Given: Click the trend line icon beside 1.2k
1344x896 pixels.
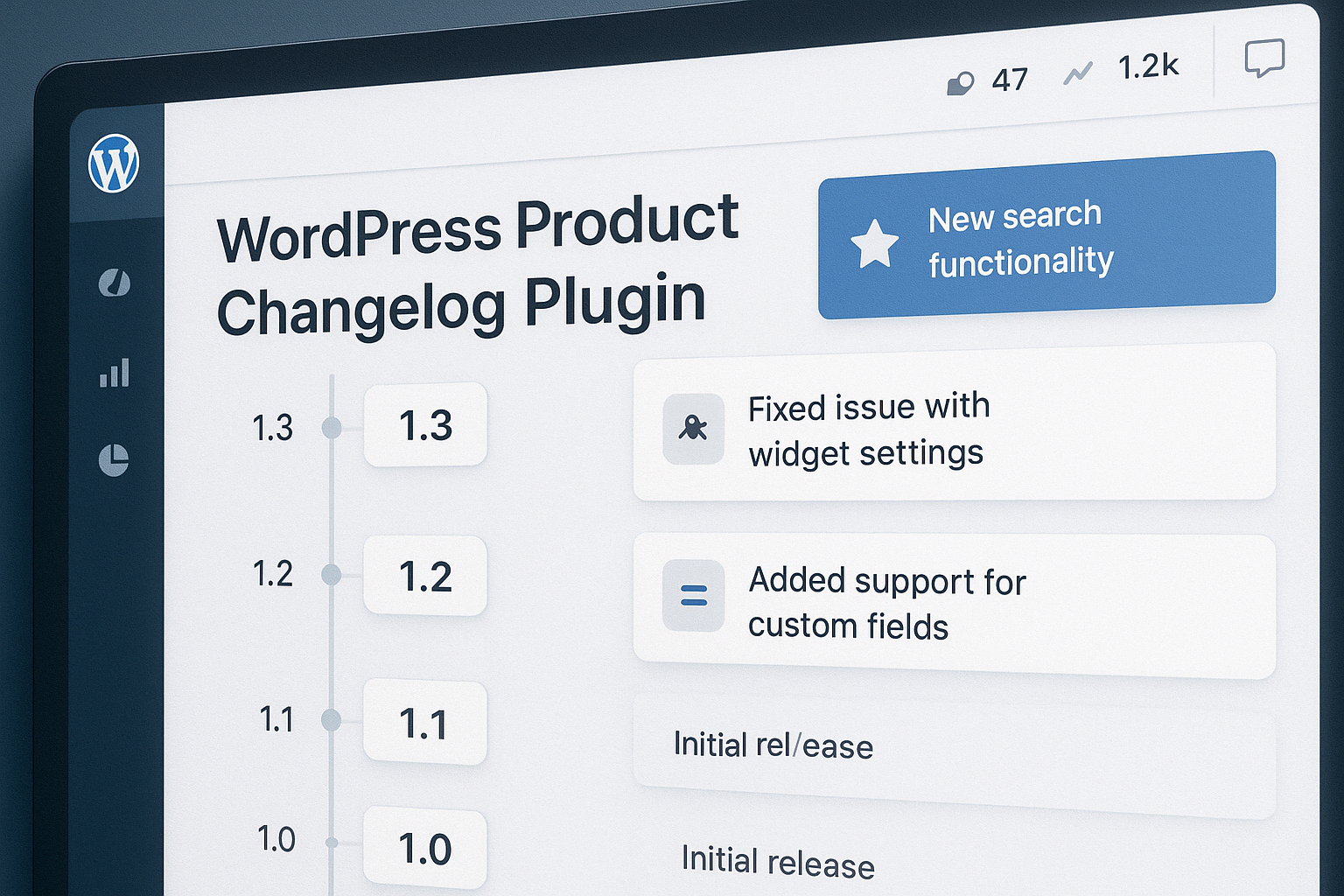Looking at the screenshot, I should [1078, 73].
